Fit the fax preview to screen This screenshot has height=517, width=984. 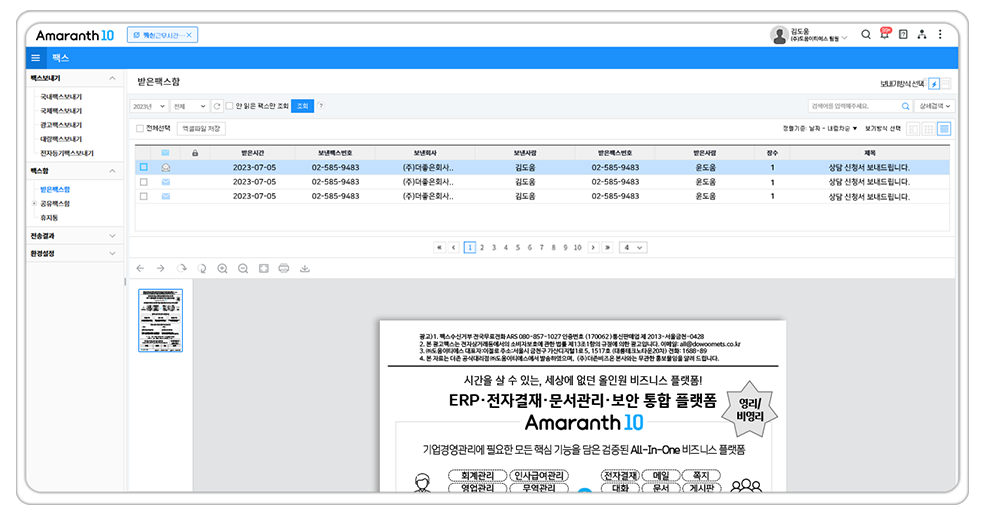pyautogui.click(x=264, y=269)
